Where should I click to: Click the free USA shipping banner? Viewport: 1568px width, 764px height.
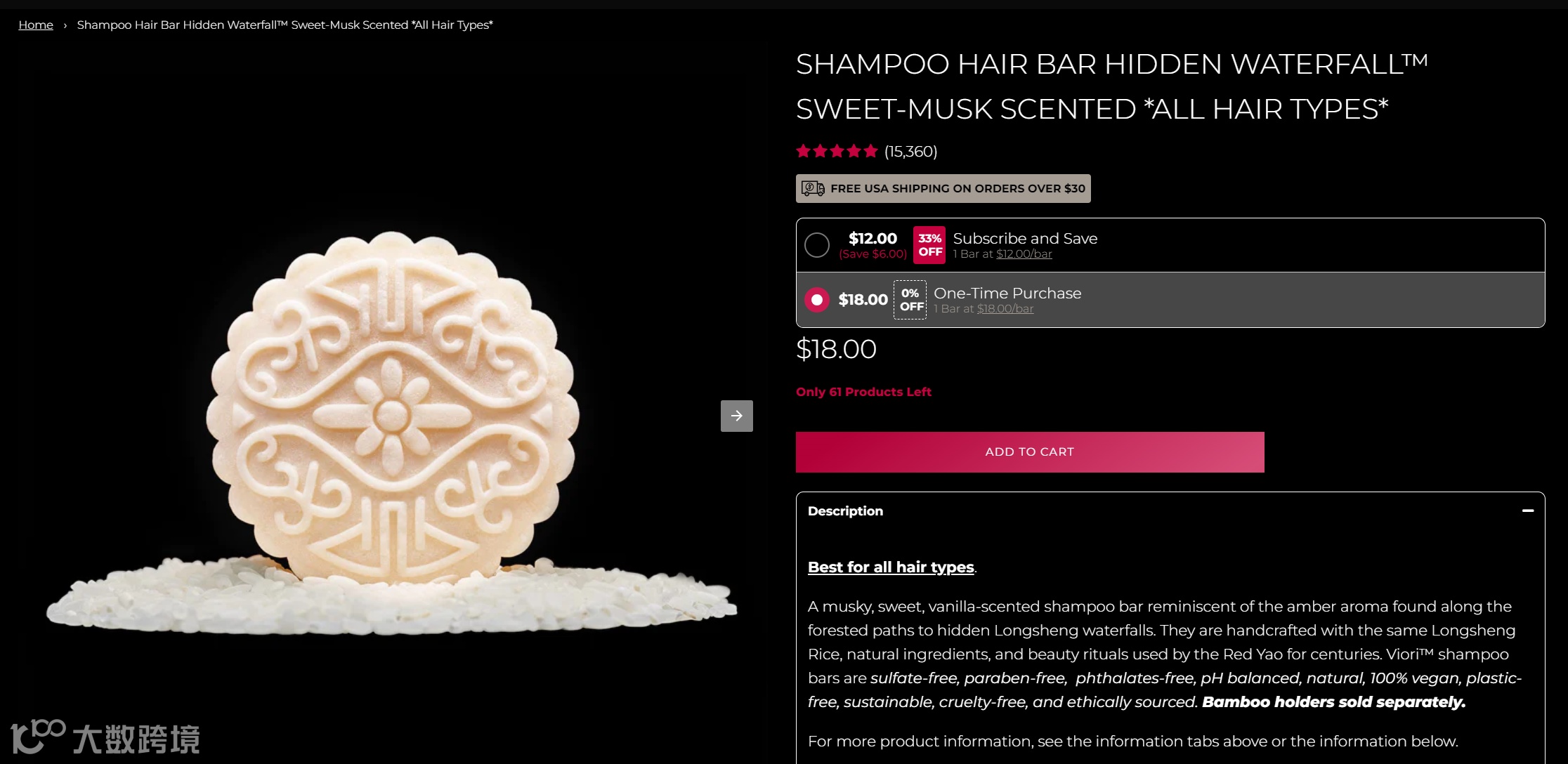(943, 188)
